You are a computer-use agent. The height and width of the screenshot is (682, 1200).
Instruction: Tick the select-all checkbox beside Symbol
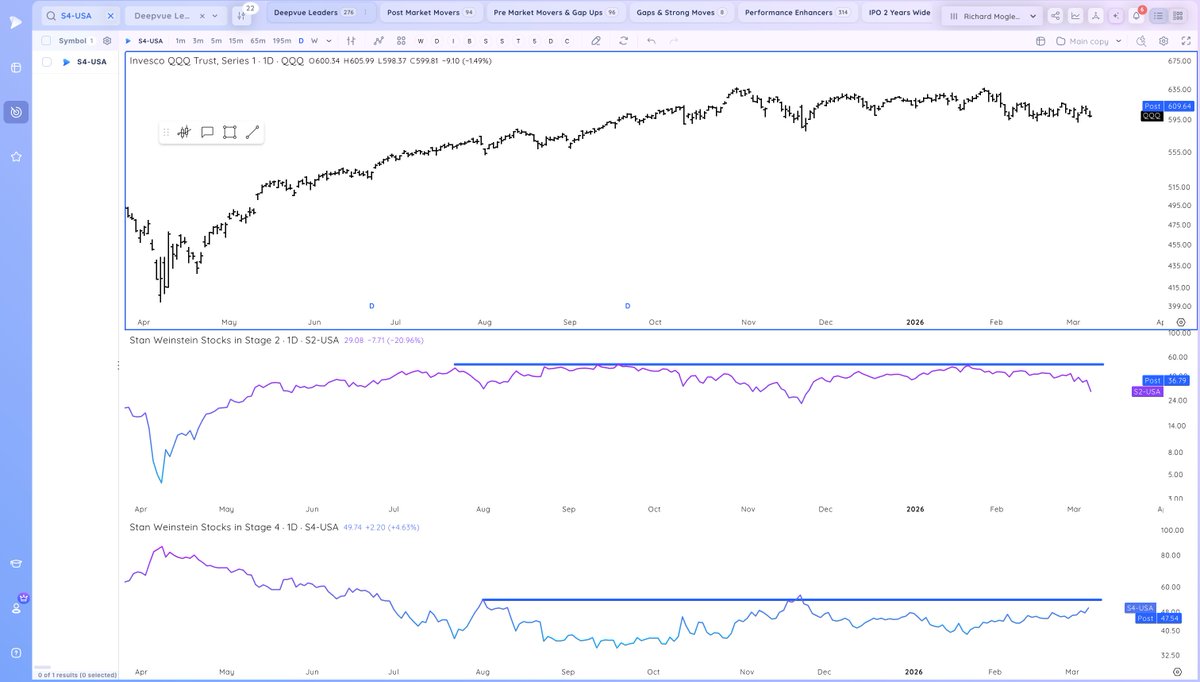coord(46,41)
